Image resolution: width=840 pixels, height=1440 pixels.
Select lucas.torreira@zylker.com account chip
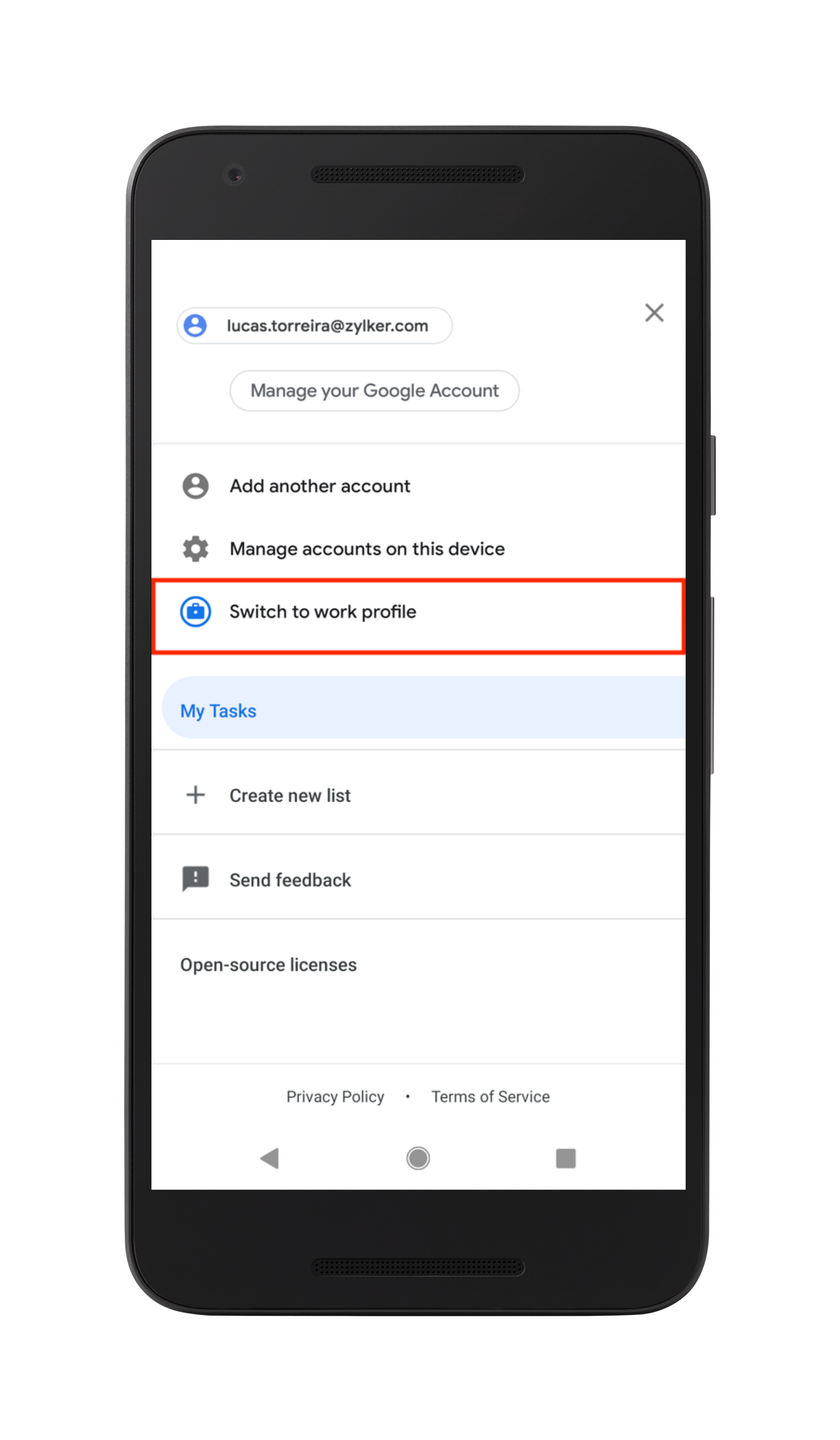tap(315, 325)
